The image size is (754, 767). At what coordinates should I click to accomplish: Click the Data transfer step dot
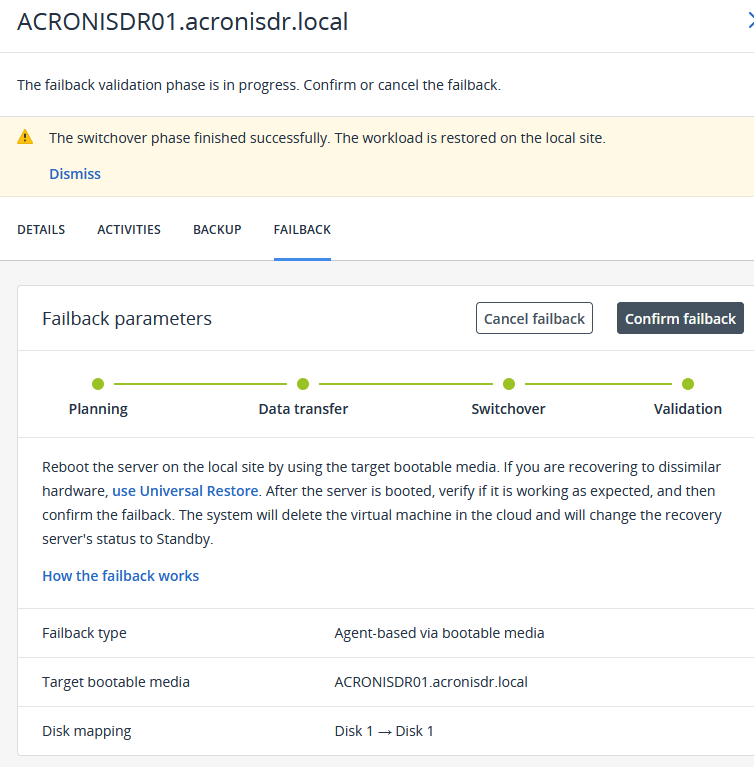click(303, 384)
